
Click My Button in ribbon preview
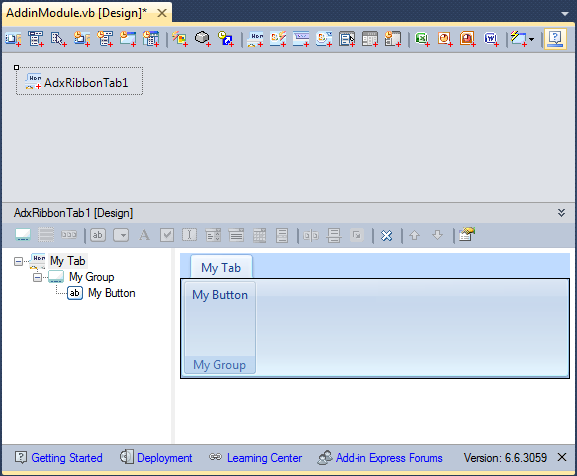(220, 295)
